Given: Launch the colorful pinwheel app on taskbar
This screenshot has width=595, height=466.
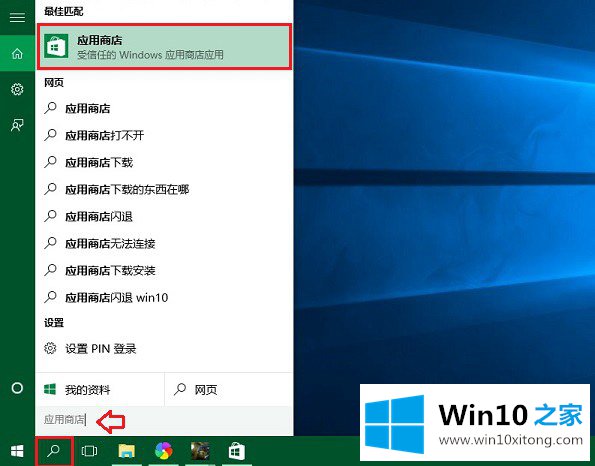Looking at the screenshot, I should tap(164, 451).
